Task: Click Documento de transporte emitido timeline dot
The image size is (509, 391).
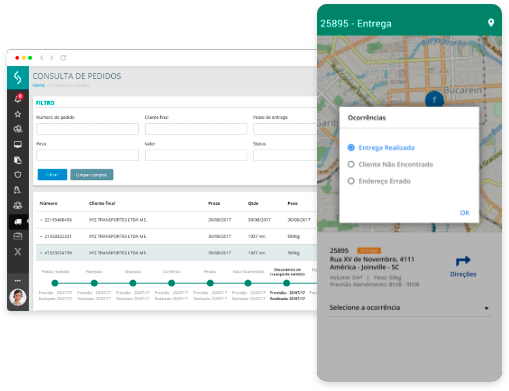Action: [x=286, y=283]
